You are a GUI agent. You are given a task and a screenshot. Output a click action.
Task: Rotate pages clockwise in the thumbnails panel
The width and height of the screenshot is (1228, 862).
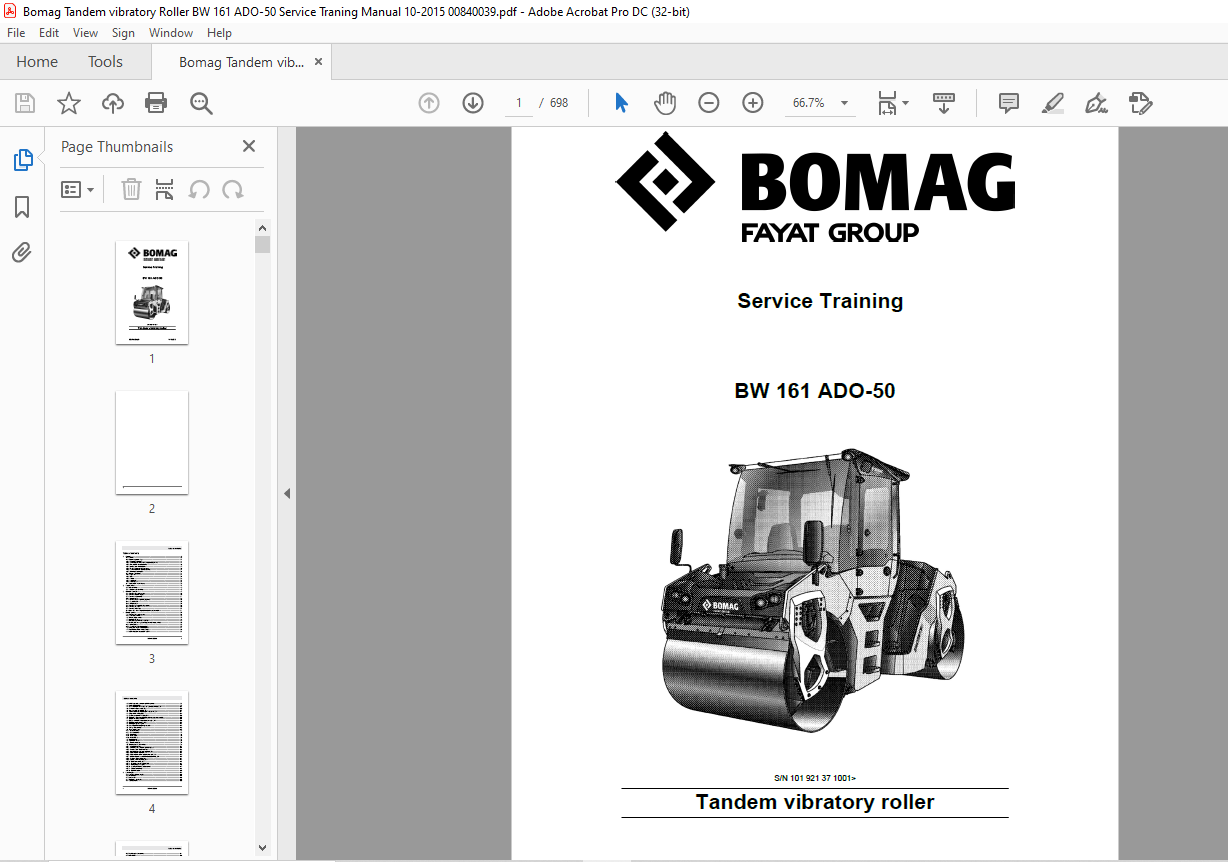(x=233, y=189)
